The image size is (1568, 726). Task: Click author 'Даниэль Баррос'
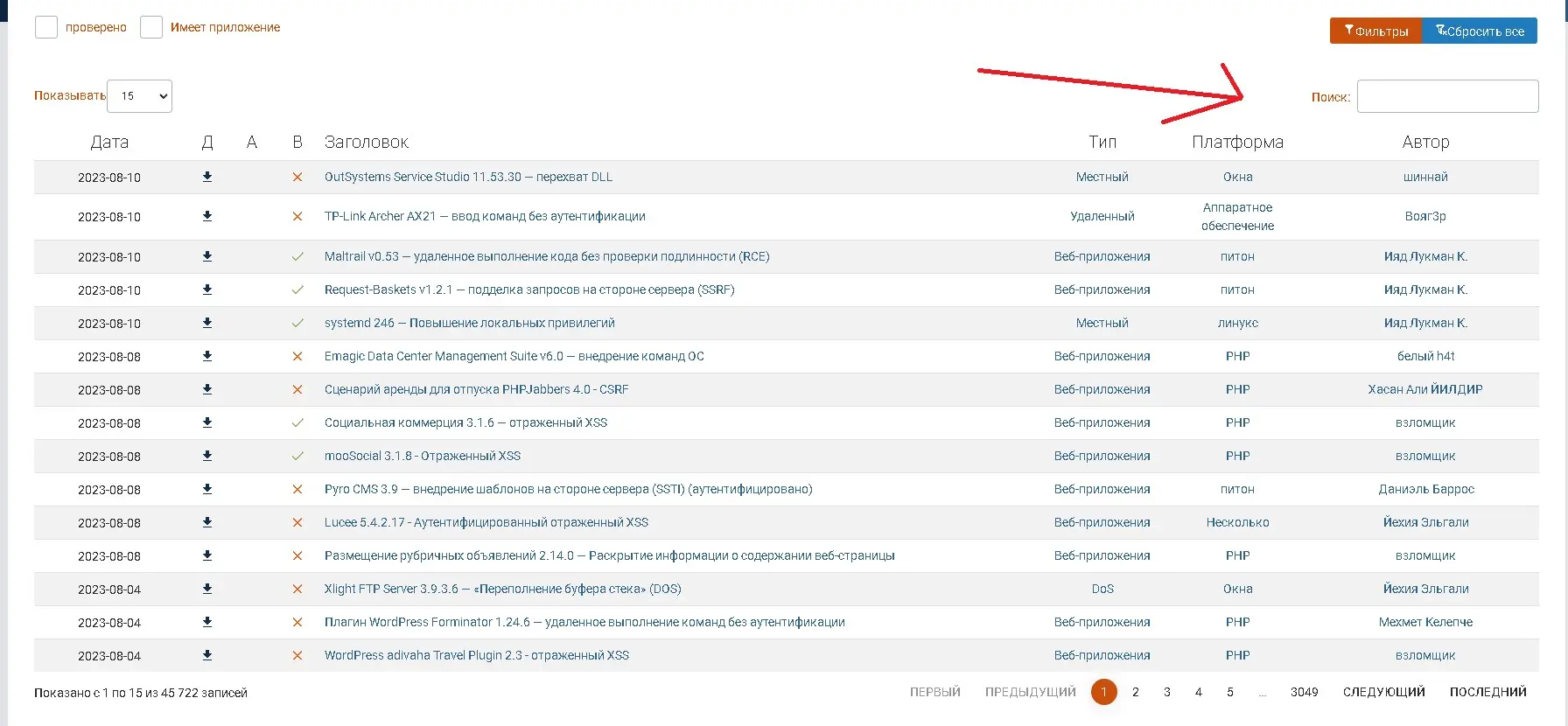(x=1425, y=489)
